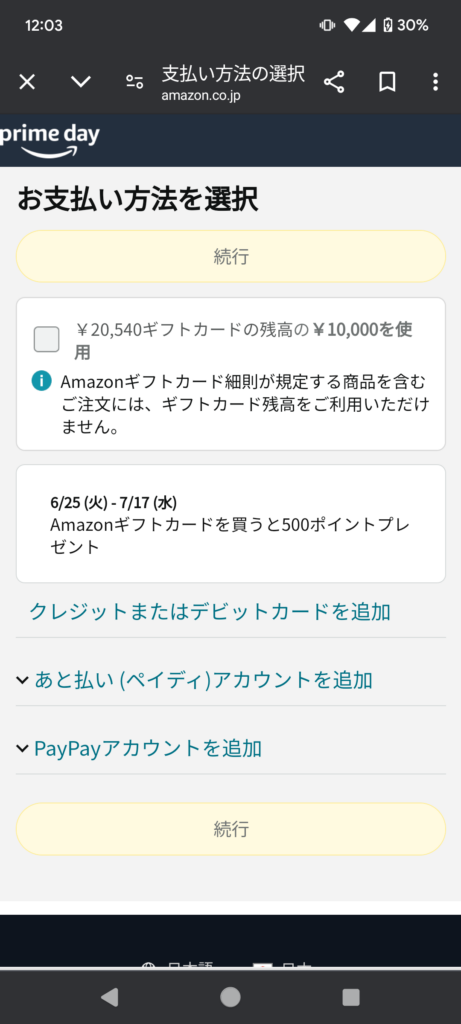Close the browser custom tab with X
461x1024 pixels.
(x=27, y=82)
